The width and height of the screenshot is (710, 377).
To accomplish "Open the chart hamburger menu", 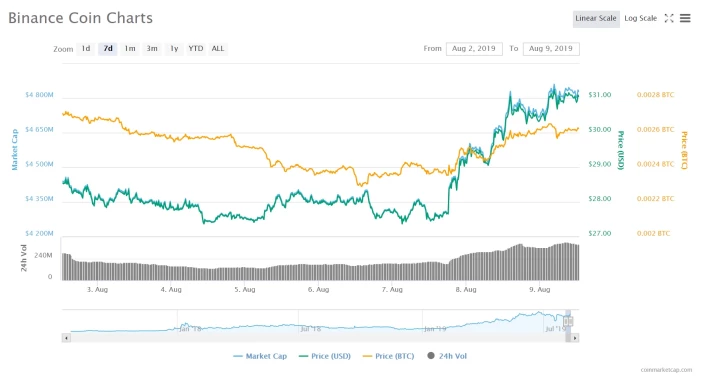I will tap(685, 18).
